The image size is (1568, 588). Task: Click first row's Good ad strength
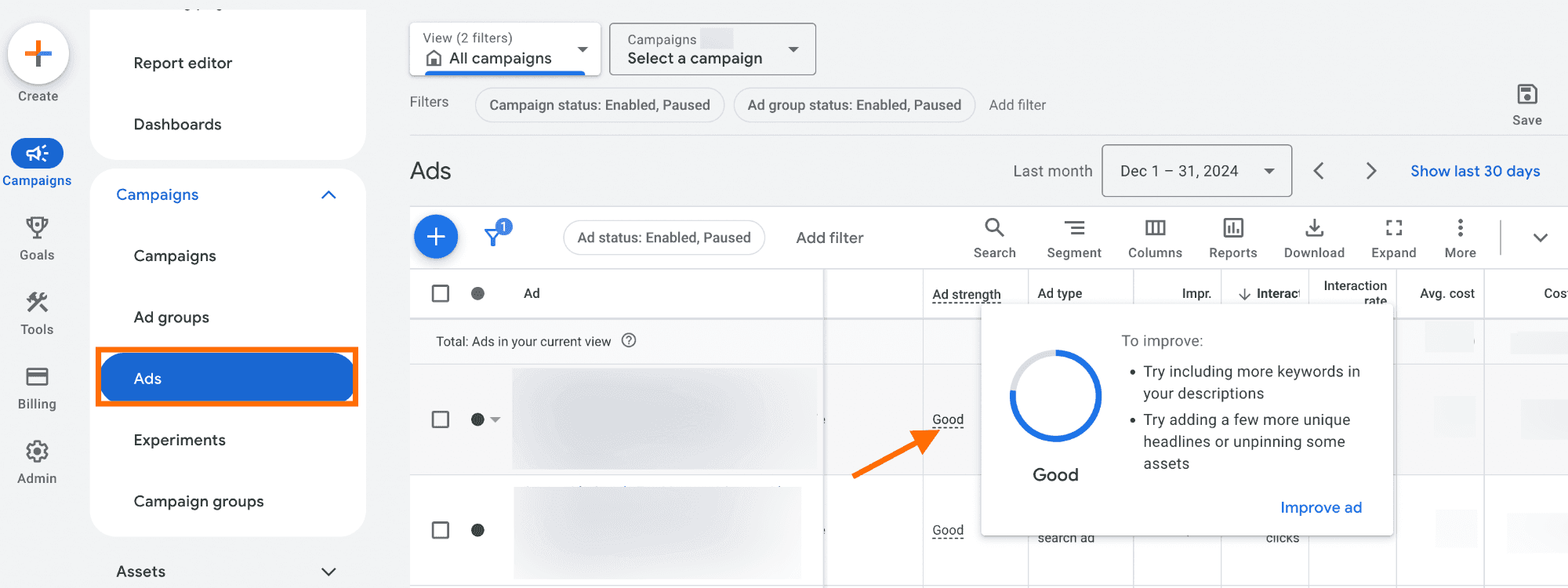(x=948, y=419)
